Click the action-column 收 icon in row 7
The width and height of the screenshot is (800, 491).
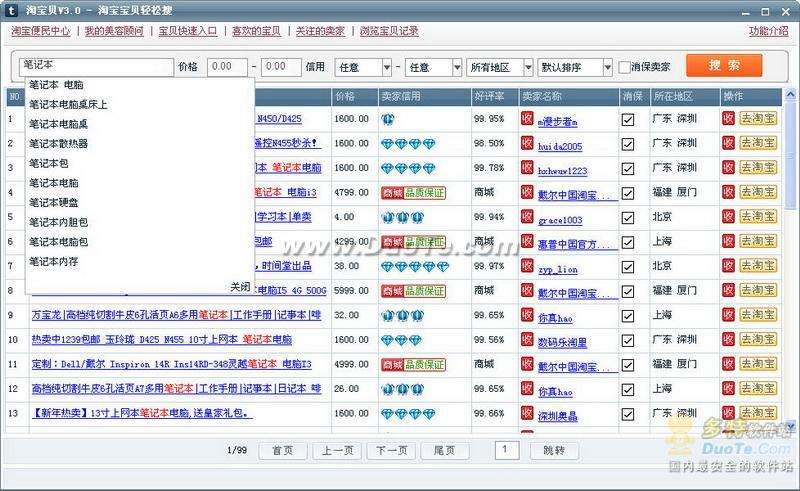[729, 265]
